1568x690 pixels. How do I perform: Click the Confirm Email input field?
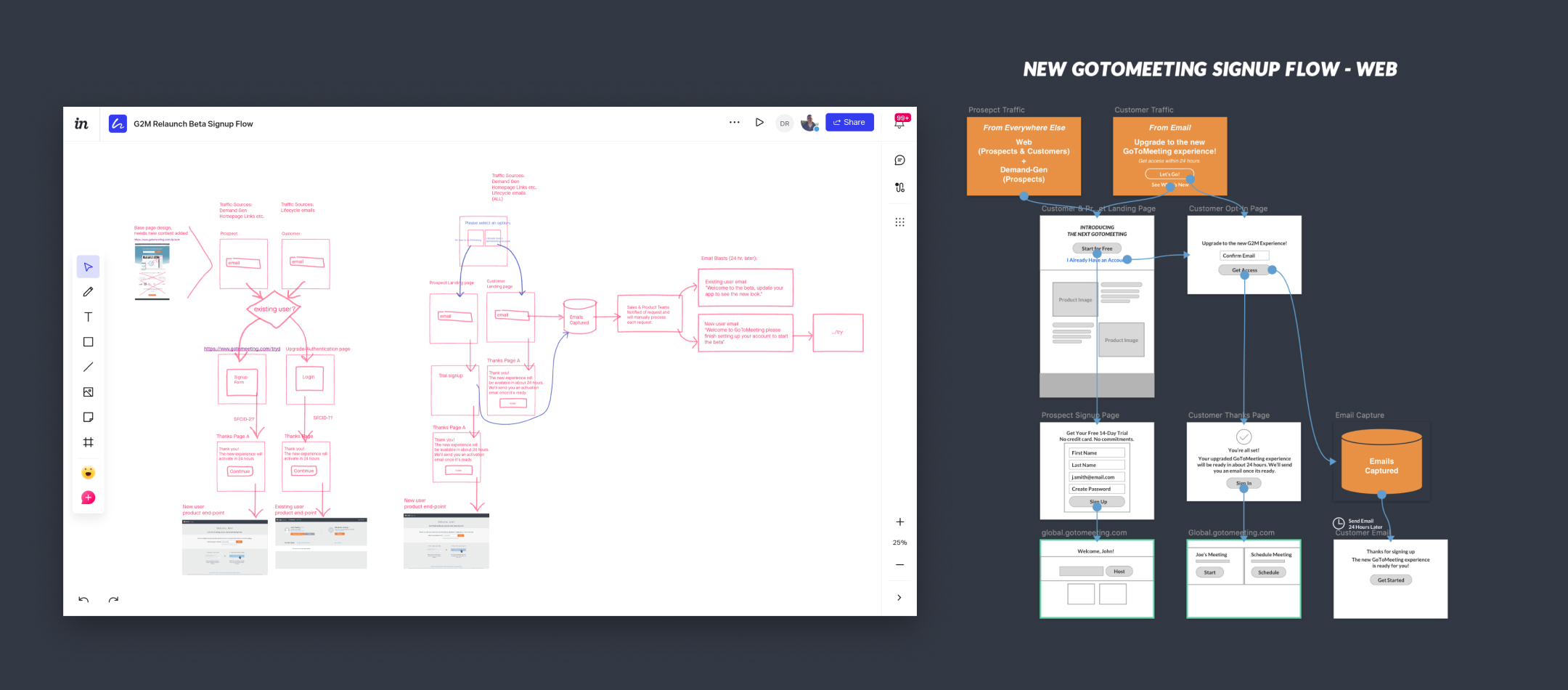tap(1244, 256)
